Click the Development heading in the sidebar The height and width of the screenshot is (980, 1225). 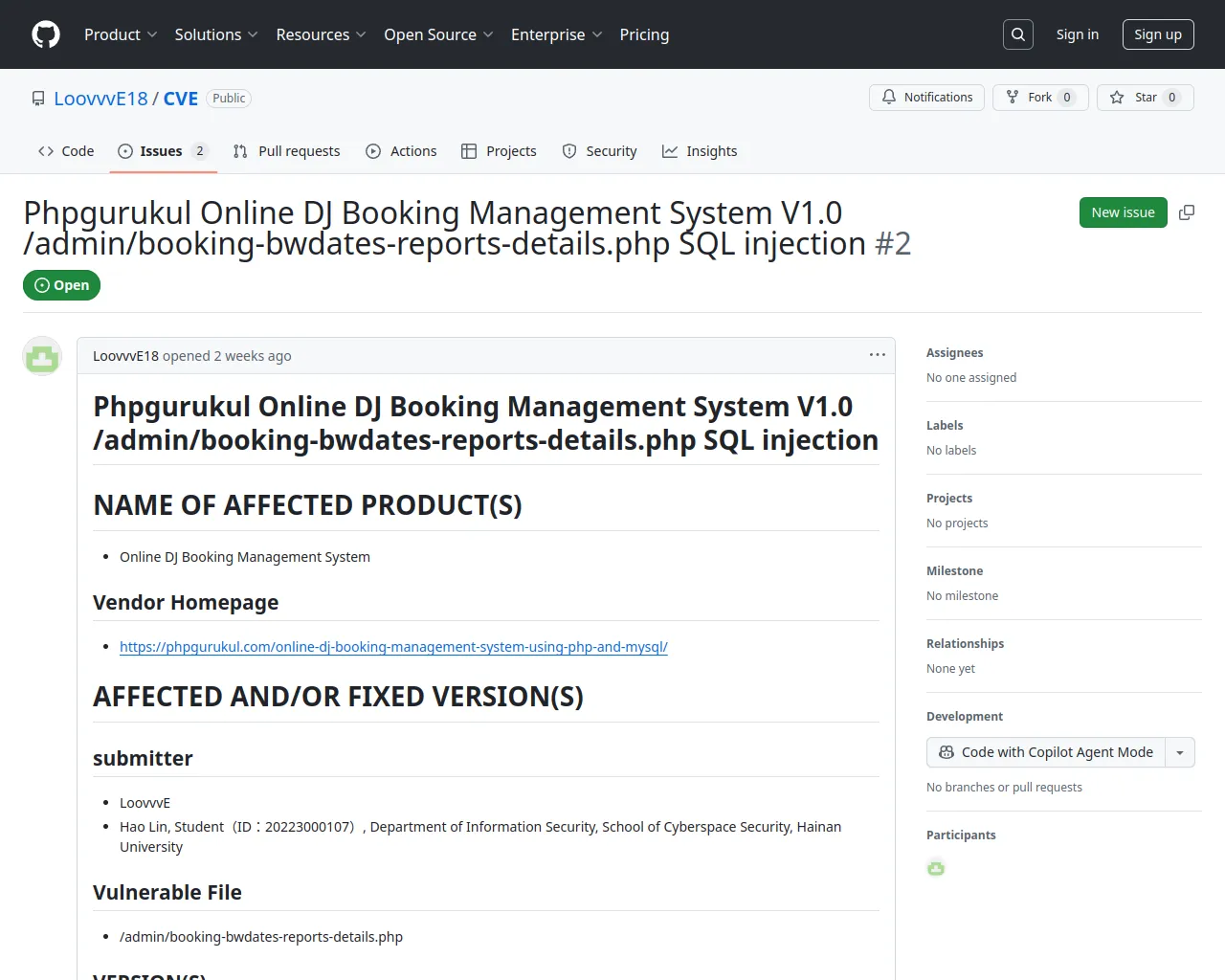965,717
